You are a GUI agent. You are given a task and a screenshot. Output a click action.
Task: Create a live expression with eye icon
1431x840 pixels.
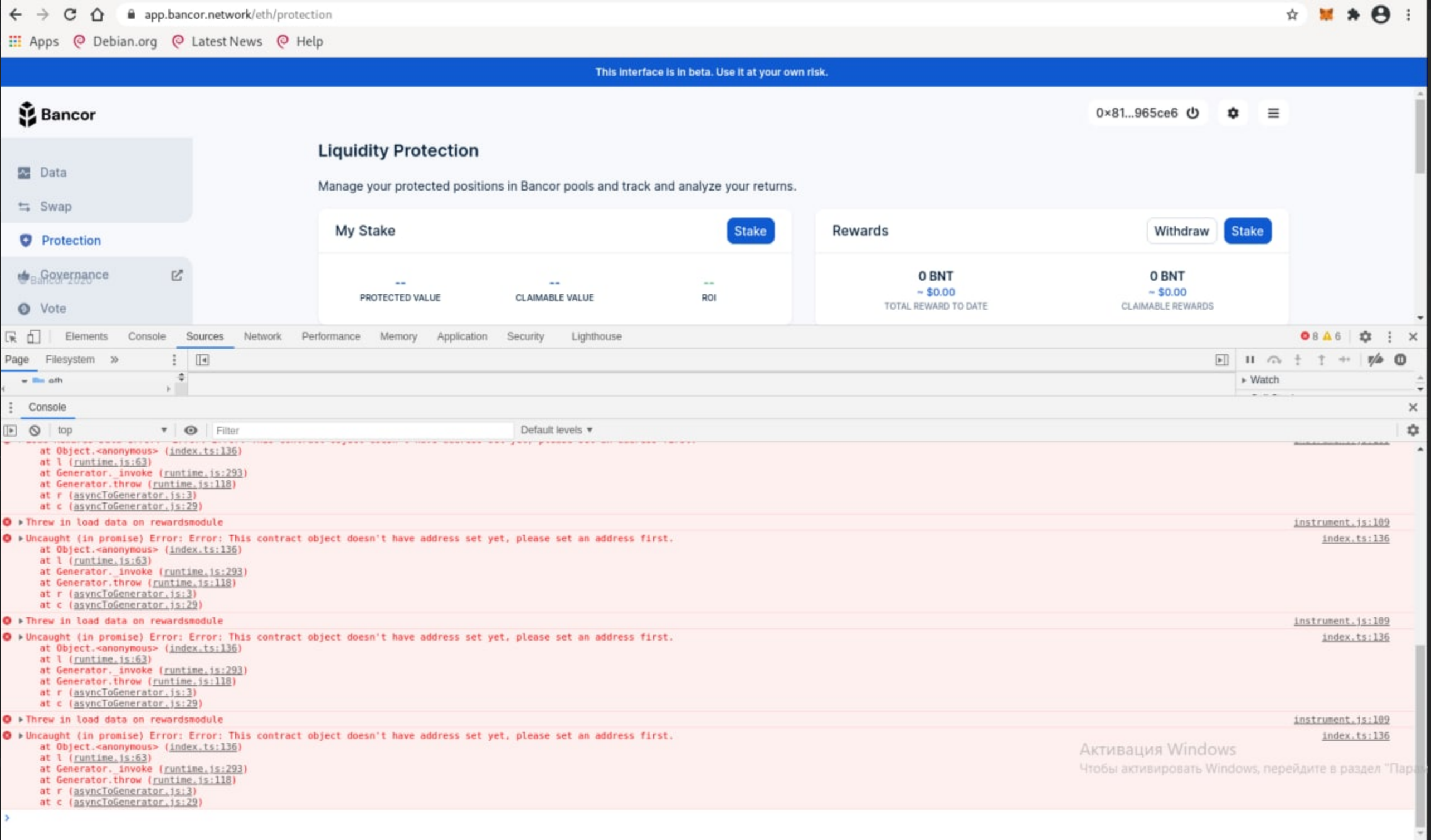[x=191, y=430]
